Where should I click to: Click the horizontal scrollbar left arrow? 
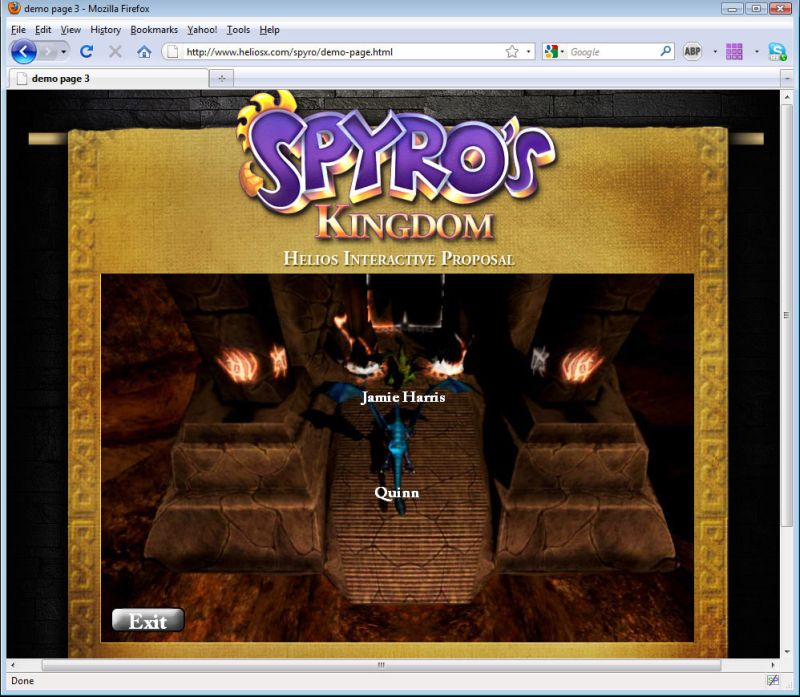[13, 665]
